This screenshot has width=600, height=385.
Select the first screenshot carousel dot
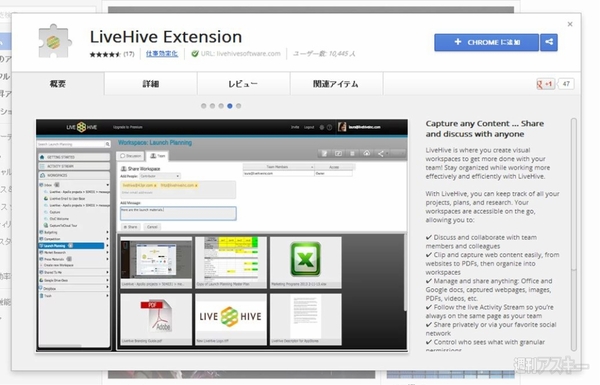[204, 106]
